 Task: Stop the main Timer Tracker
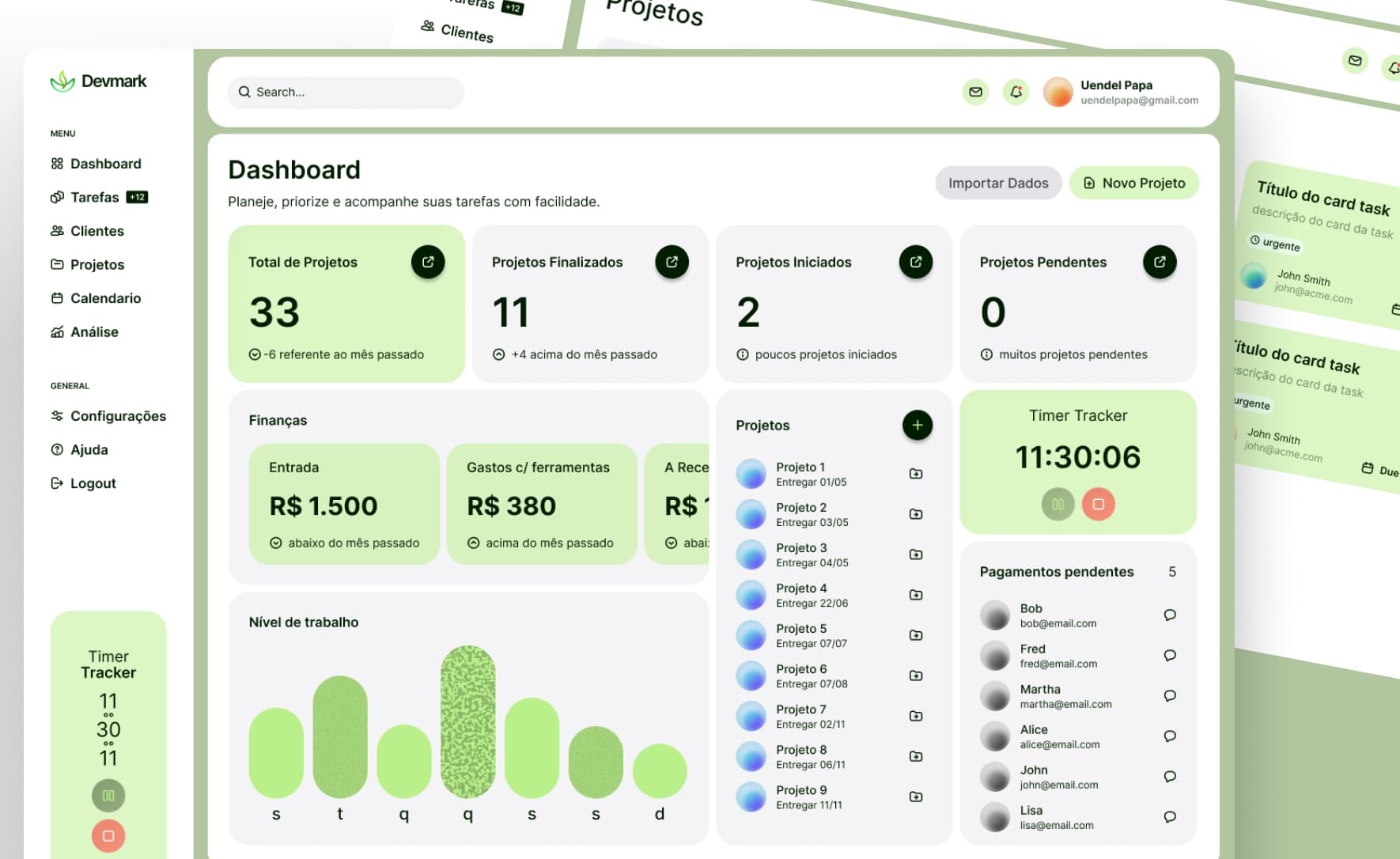point(1099,504)
